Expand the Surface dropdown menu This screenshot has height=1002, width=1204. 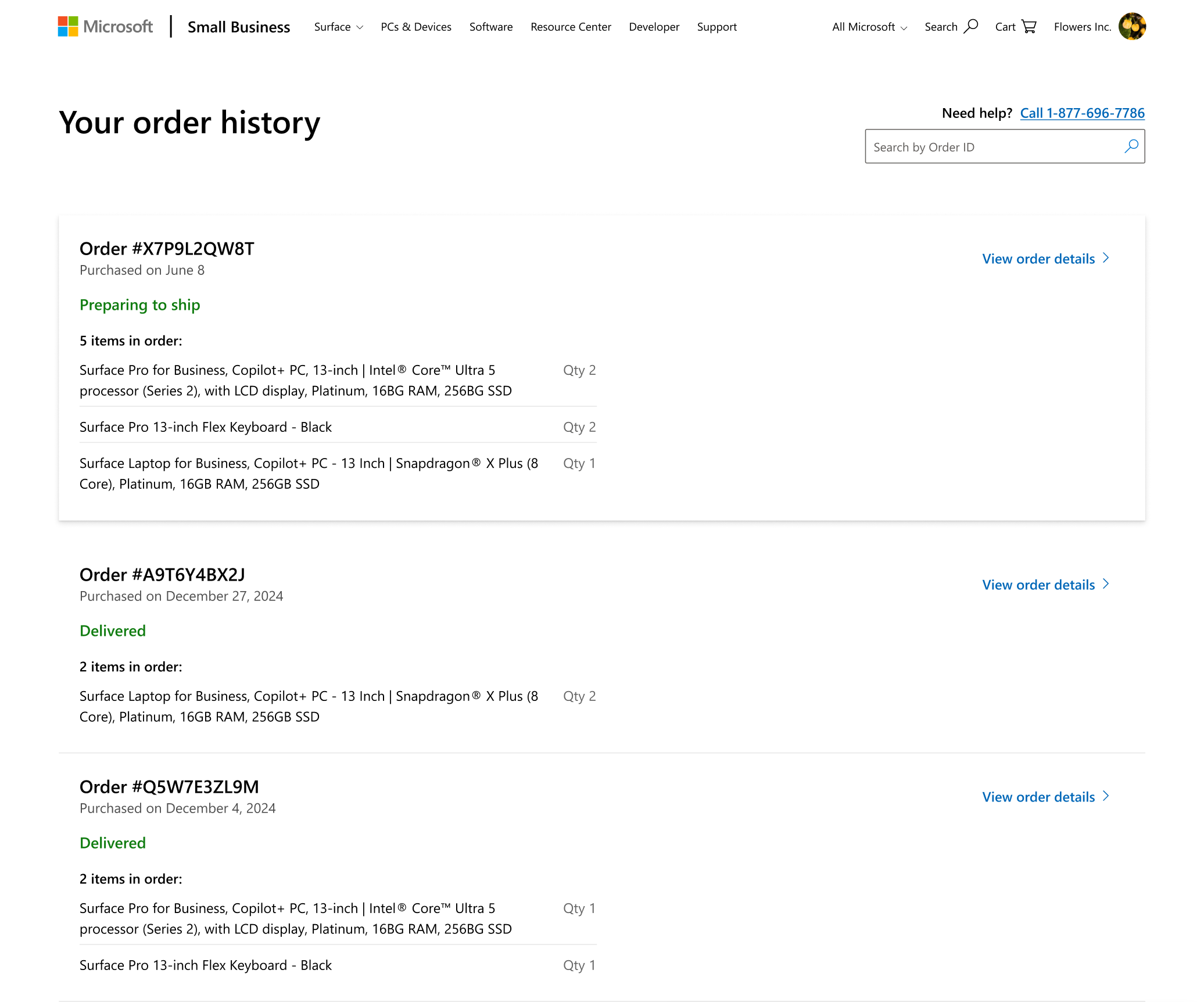[339, 27]
